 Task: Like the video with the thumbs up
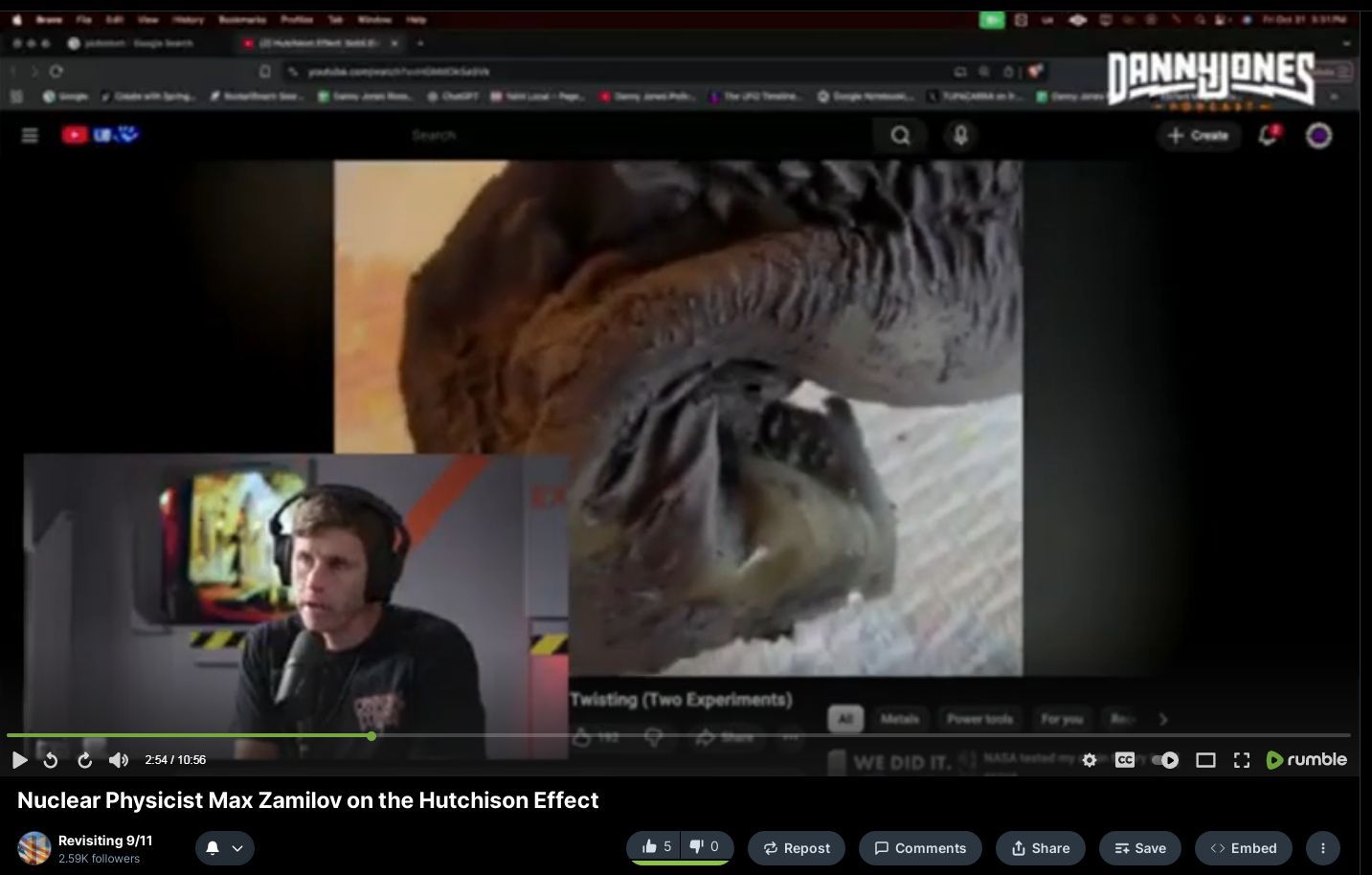click(x=656, y=846)
